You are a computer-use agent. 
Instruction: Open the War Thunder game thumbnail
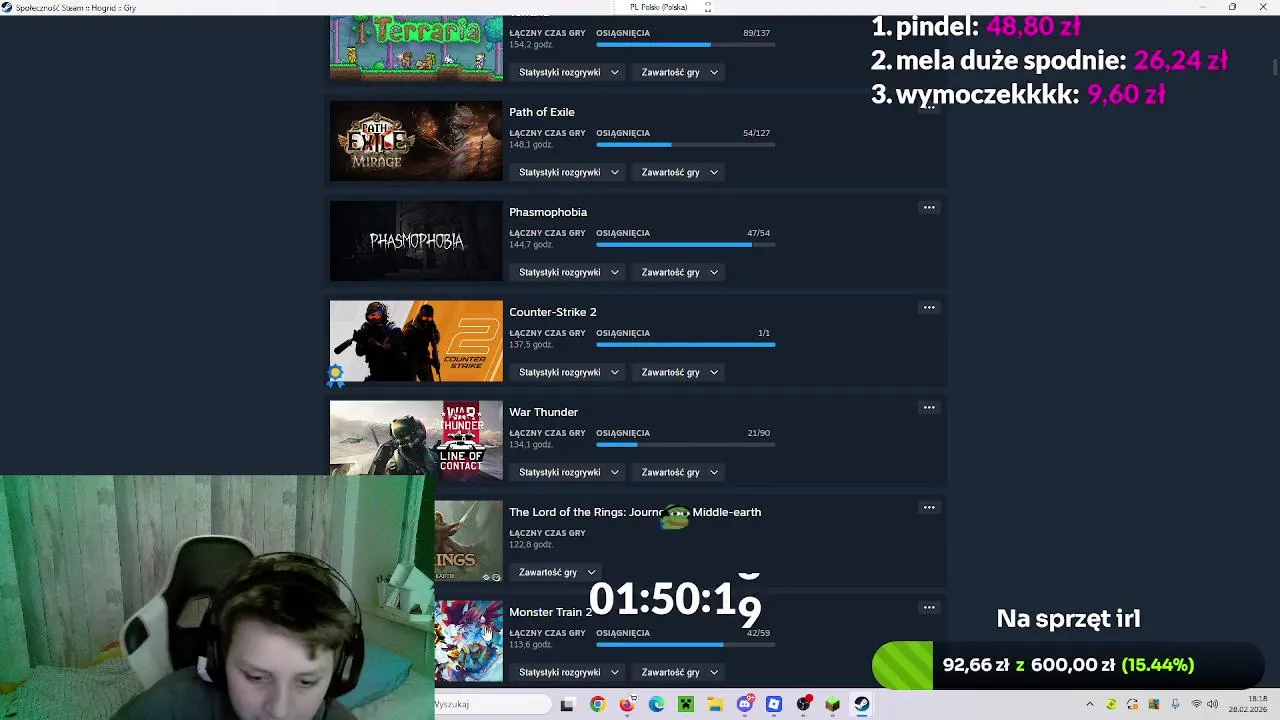(x=416, y=438)
